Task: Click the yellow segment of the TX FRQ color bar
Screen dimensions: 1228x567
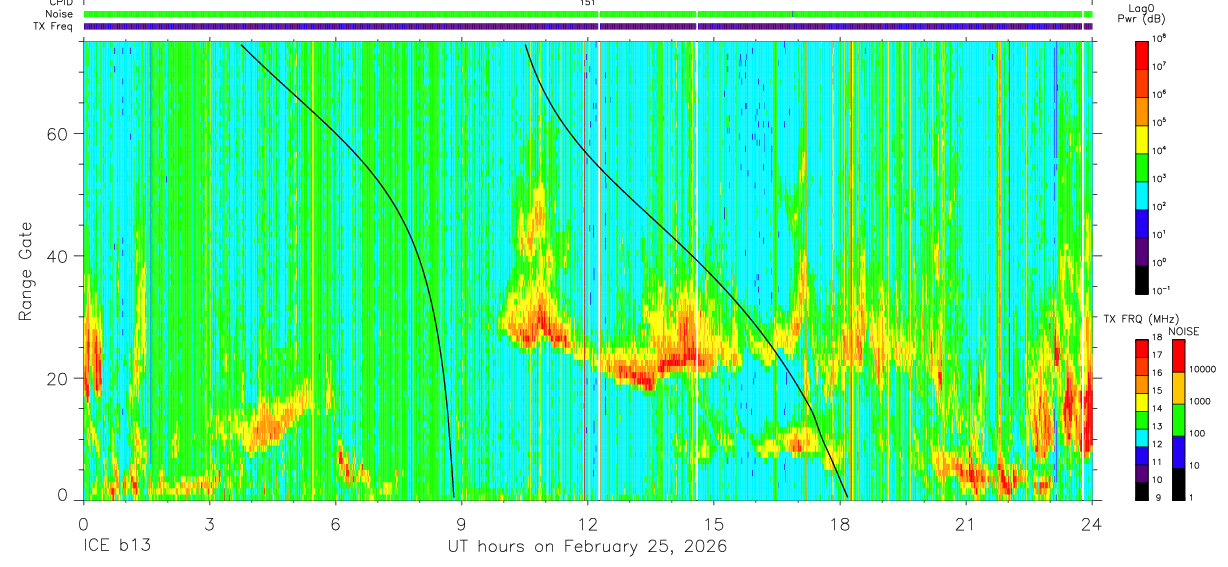Action: point(1141,402)
